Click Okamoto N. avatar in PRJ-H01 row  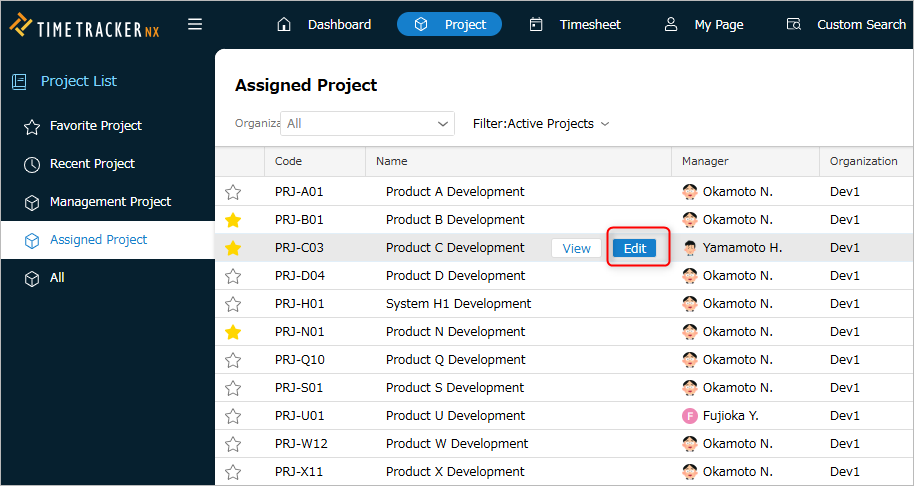pyautogui.click(x=690, y=304)
